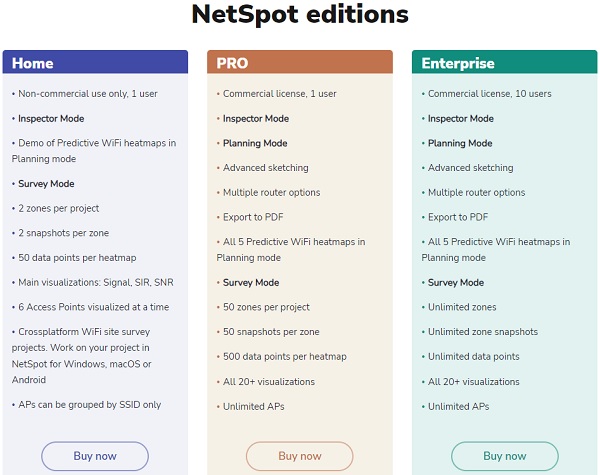
Task: Click Buy now under Home edition
Action: (x=95, y=456)
